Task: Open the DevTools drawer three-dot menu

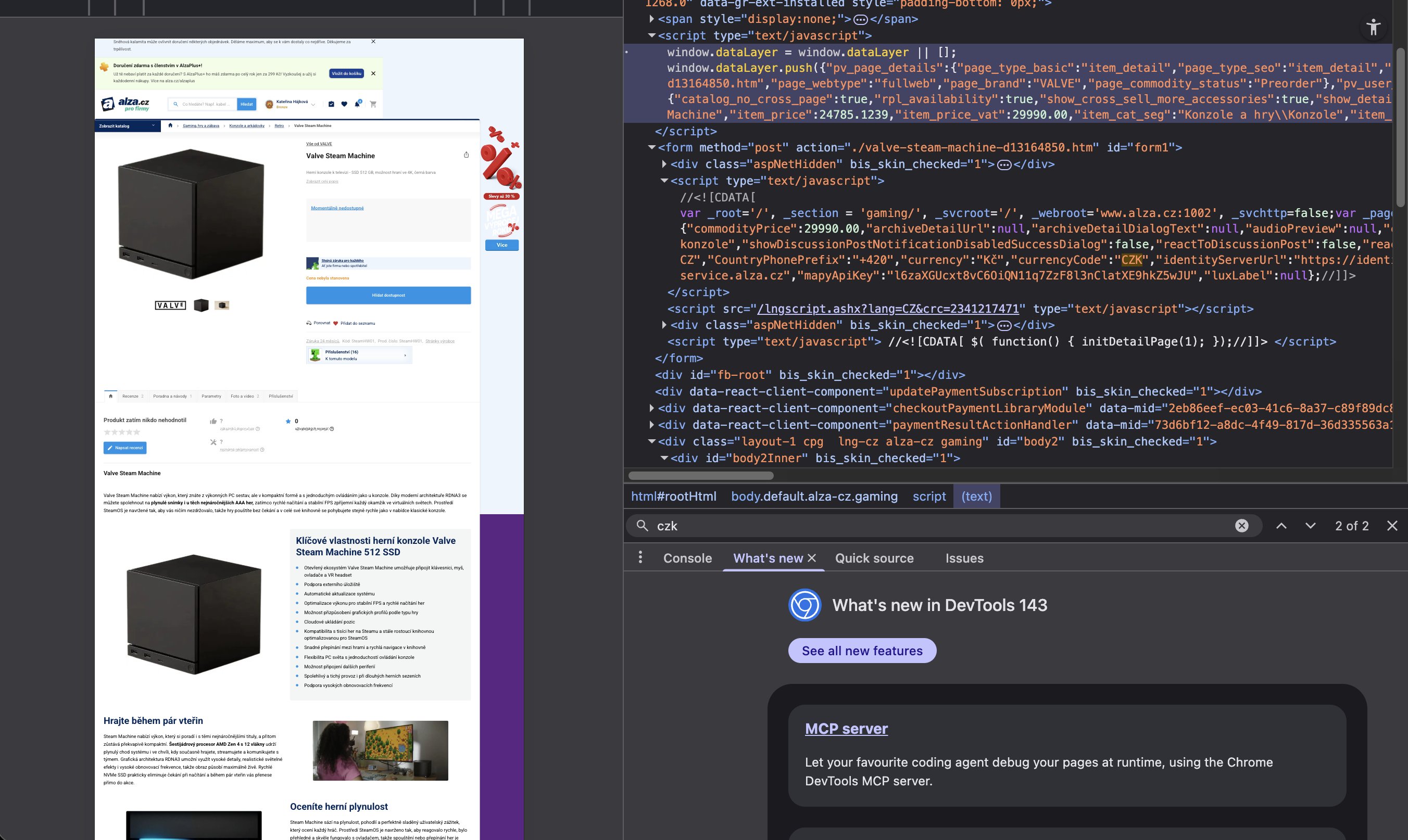Action: tap(640, 557)
